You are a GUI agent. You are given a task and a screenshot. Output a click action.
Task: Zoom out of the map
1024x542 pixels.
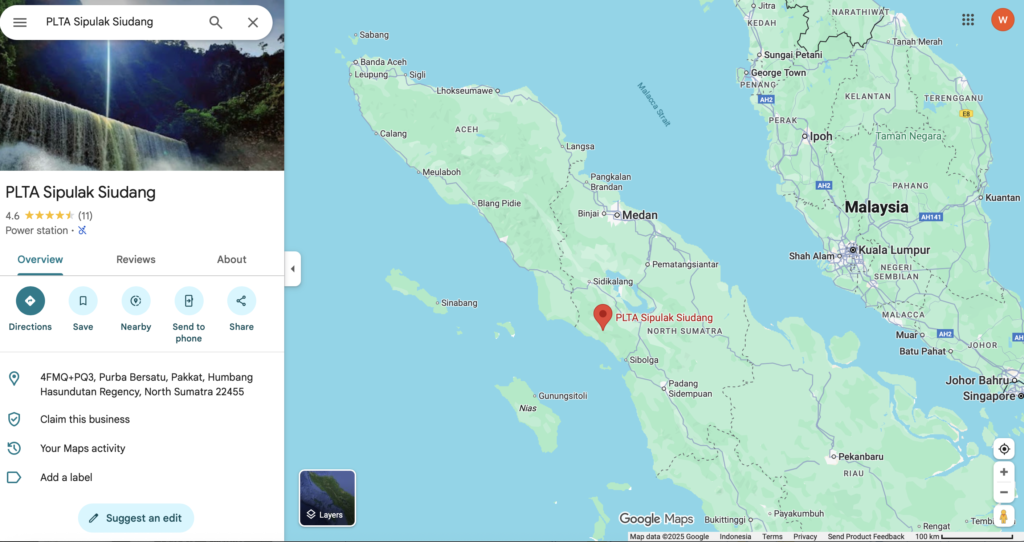click(x=1004, y=492)
